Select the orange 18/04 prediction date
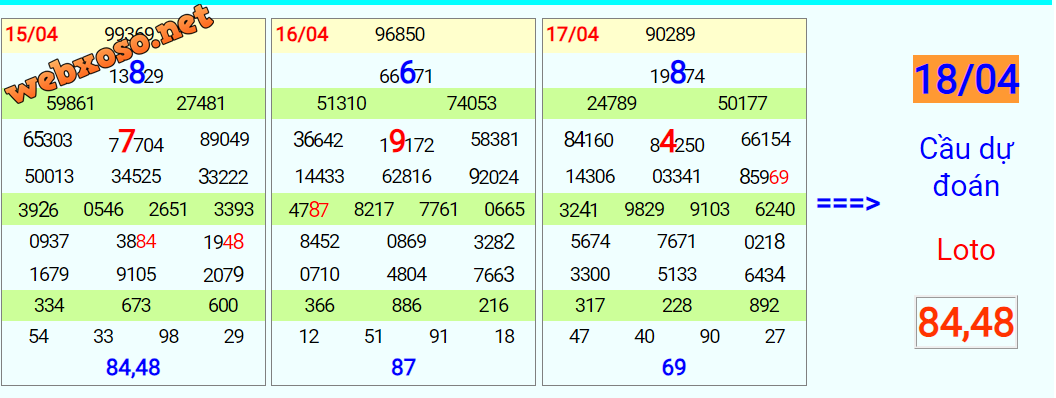The width and height of the screenshot is (1056, 398). coord(966,79)
